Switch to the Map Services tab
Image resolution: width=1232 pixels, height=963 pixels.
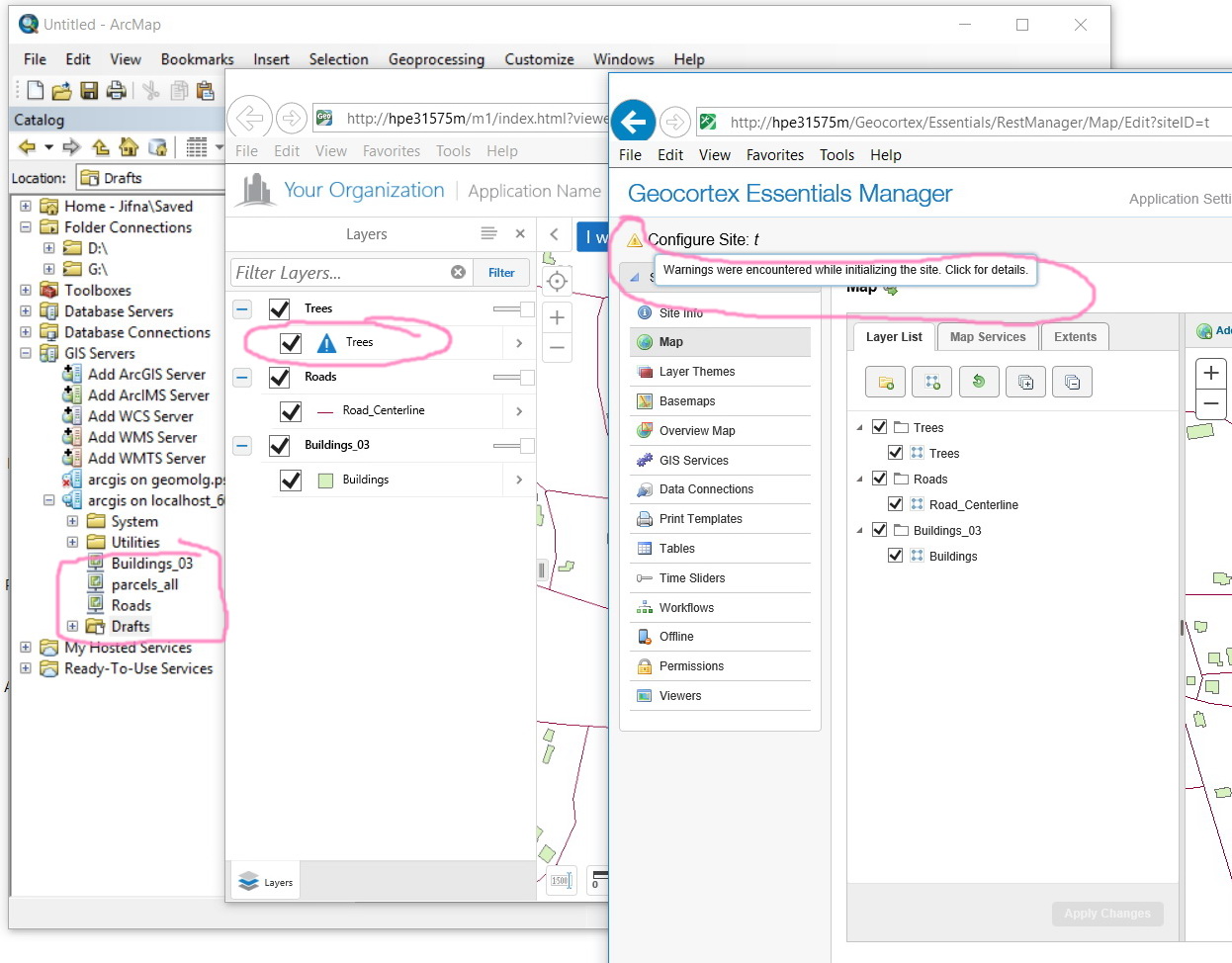[988, 337]
